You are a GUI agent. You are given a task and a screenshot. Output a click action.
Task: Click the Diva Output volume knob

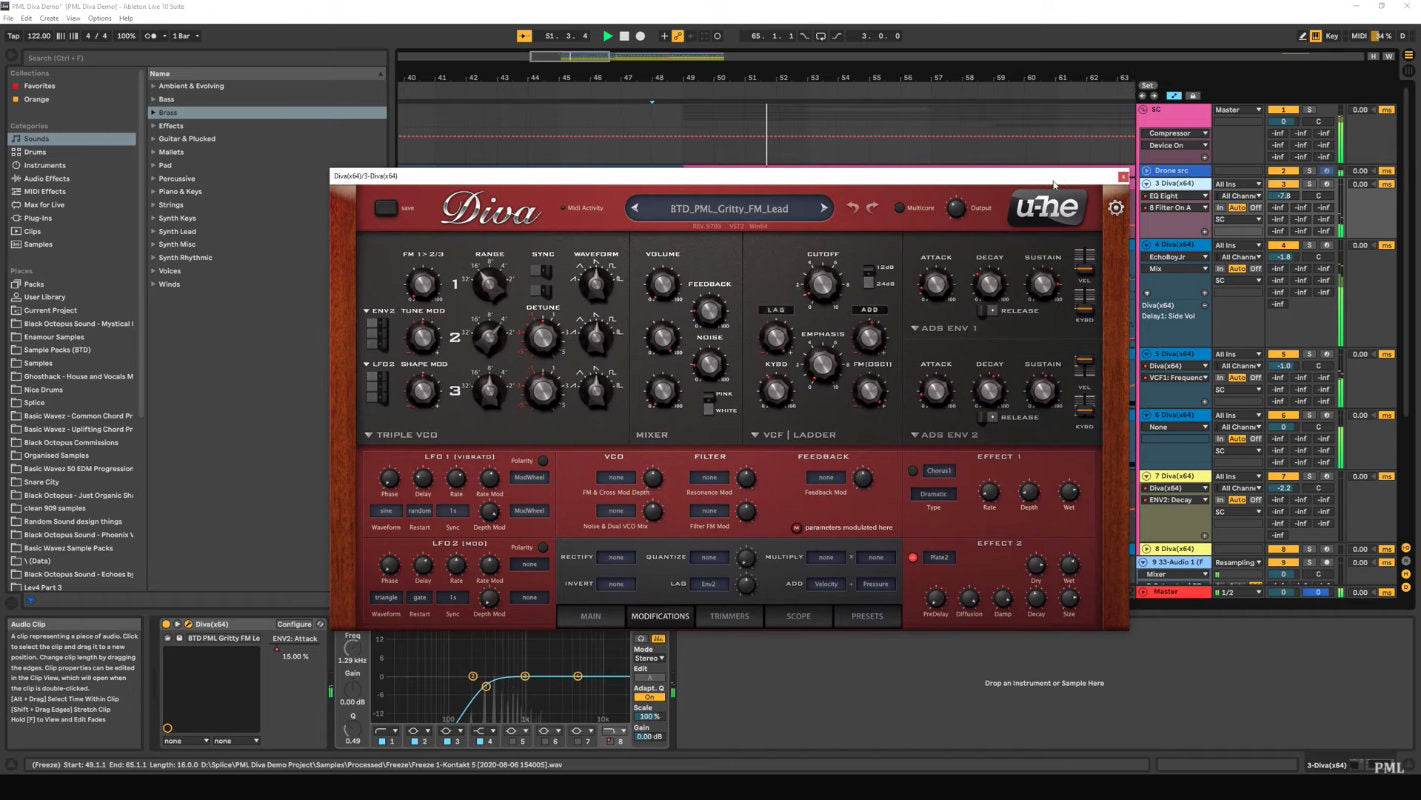click(x=955, y=208)
